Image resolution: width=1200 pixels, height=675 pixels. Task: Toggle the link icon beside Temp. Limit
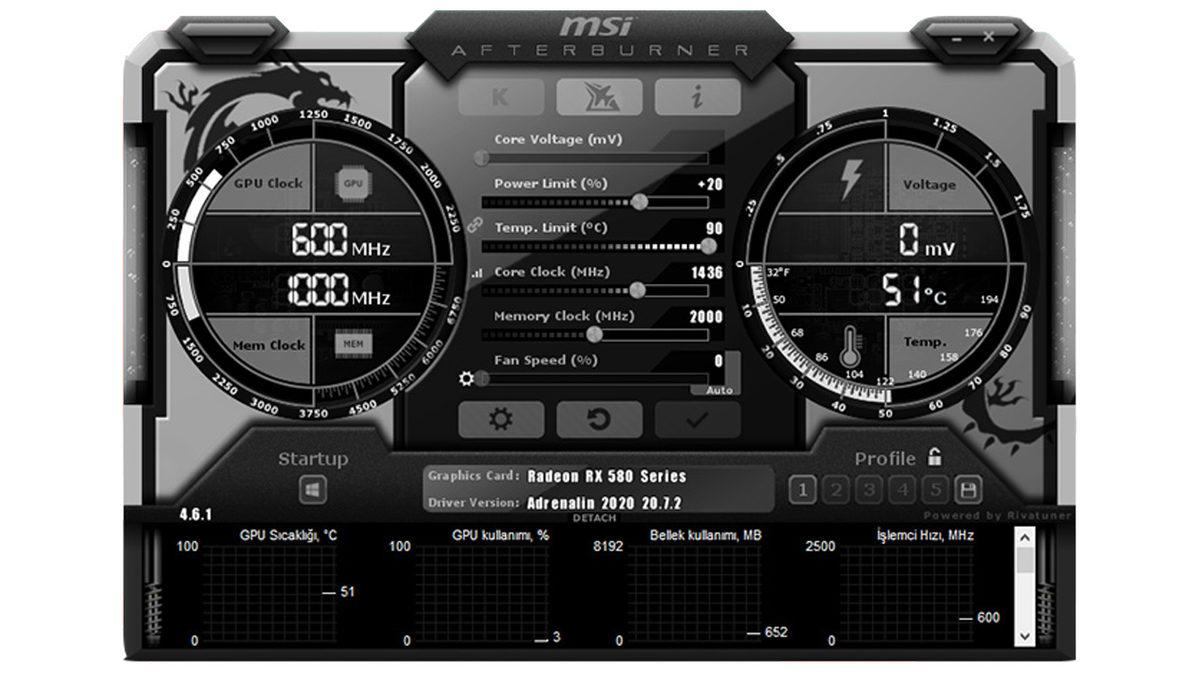[476, 227]
